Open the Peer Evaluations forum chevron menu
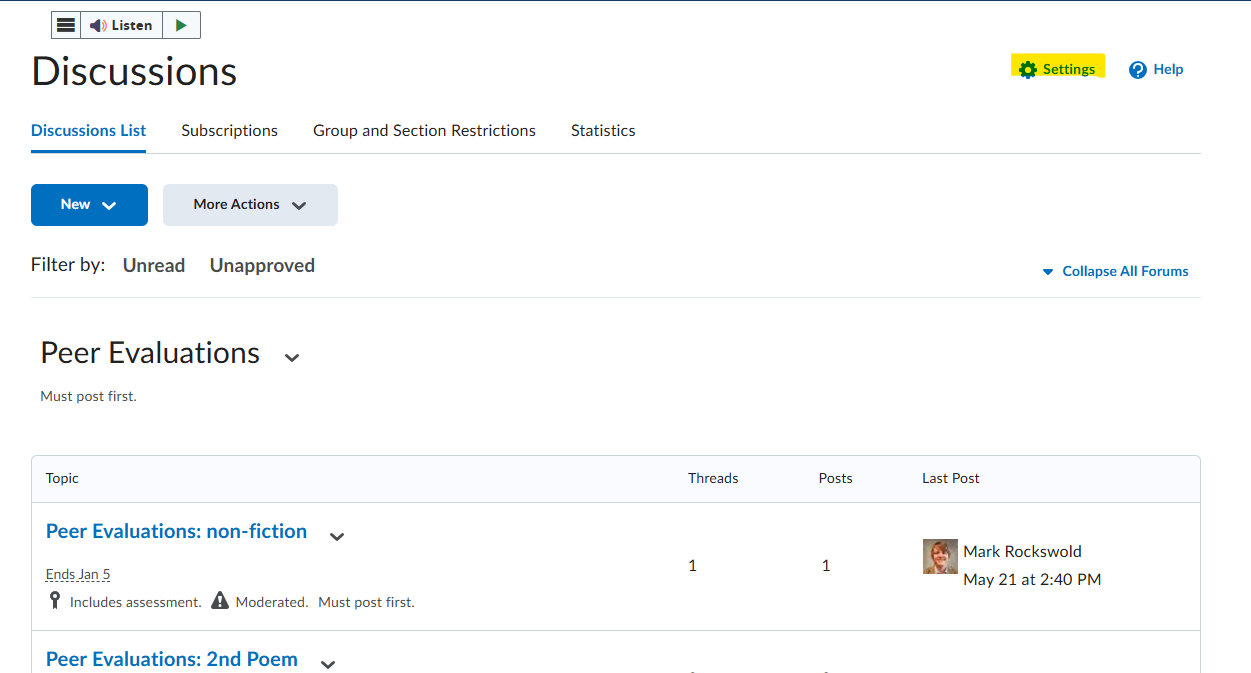Viewport: 1251px width, 673px height. [x=292, y=357]
